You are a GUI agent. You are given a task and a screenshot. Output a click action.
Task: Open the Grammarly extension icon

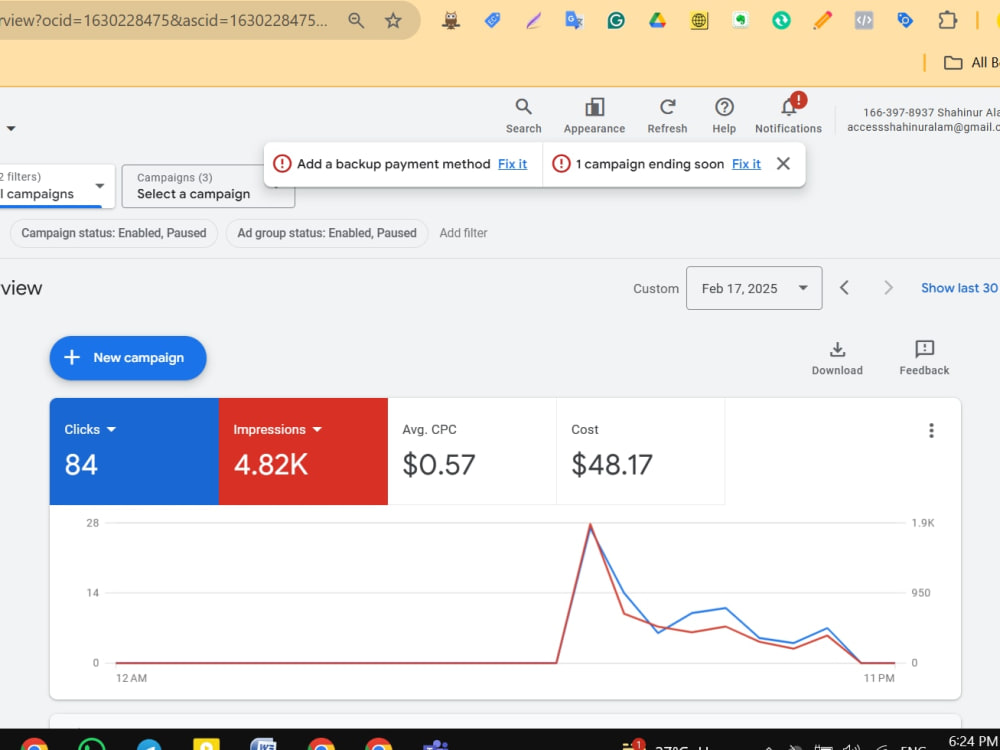(615, 20)
